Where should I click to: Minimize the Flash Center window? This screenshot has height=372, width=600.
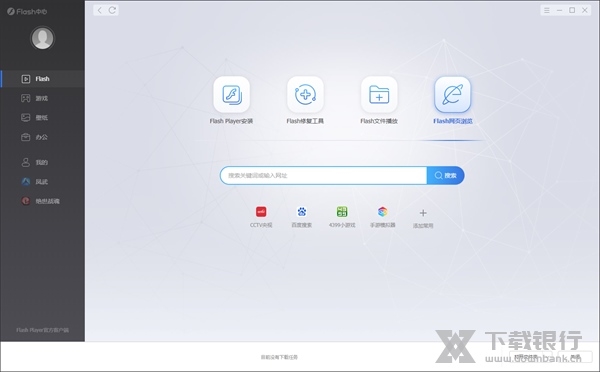pos(559,10)
